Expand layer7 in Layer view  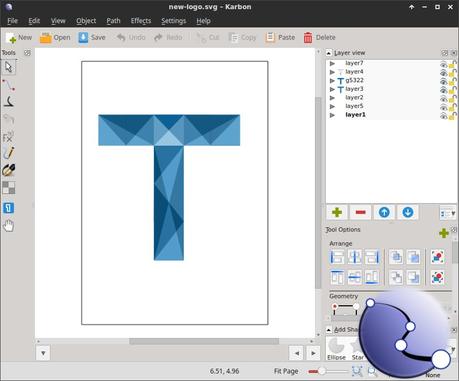(332, 63)
